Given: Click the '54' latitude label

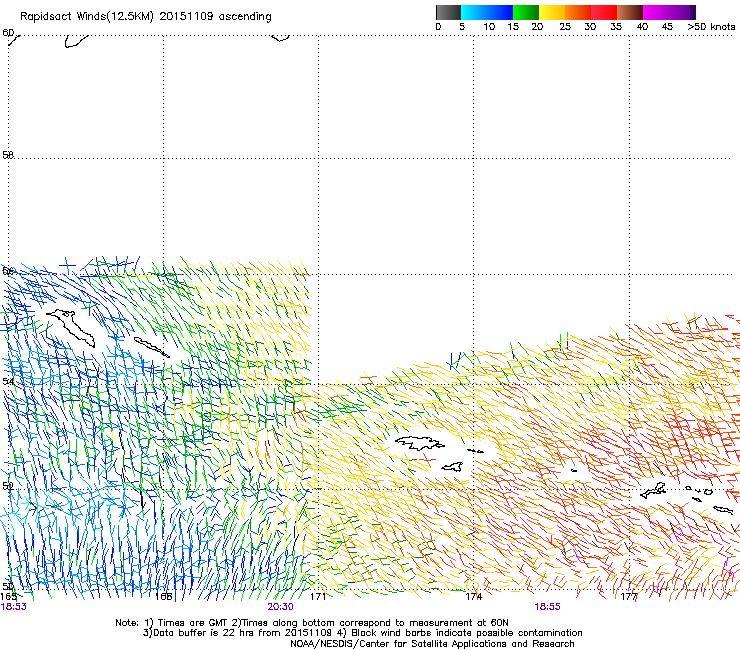Looking at the screenshot, I should (8, 381).
